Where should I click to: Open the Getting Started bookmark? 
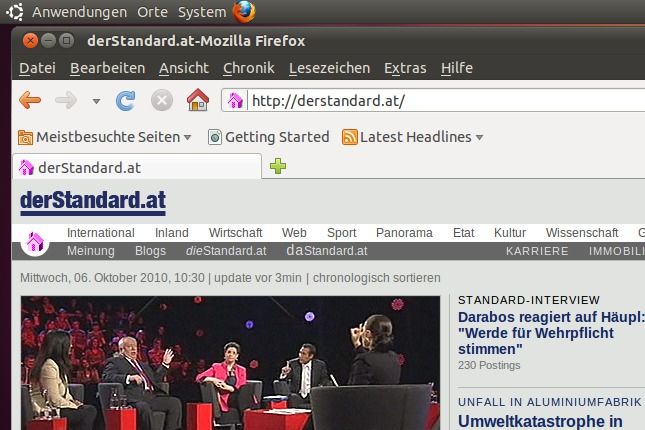point(268,137)
